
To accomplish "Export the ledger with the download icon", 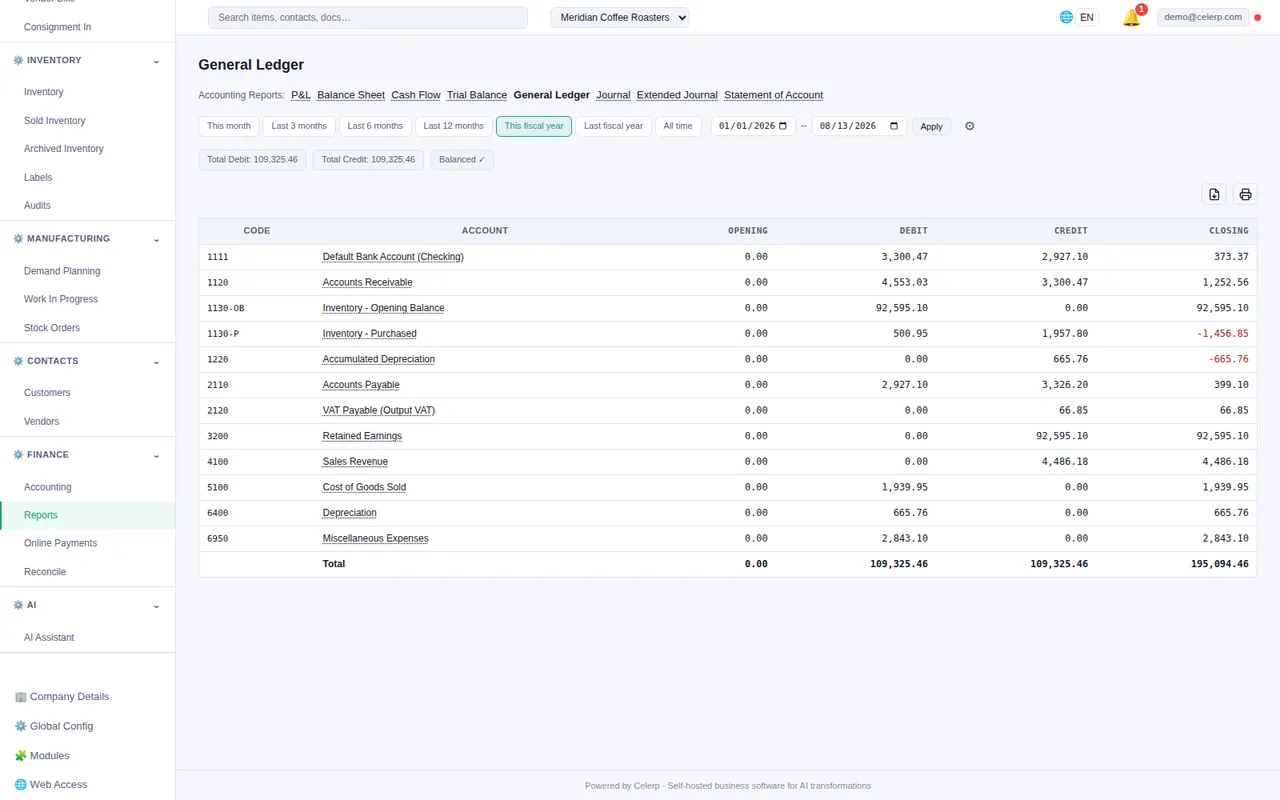I will coord(1214,194).
